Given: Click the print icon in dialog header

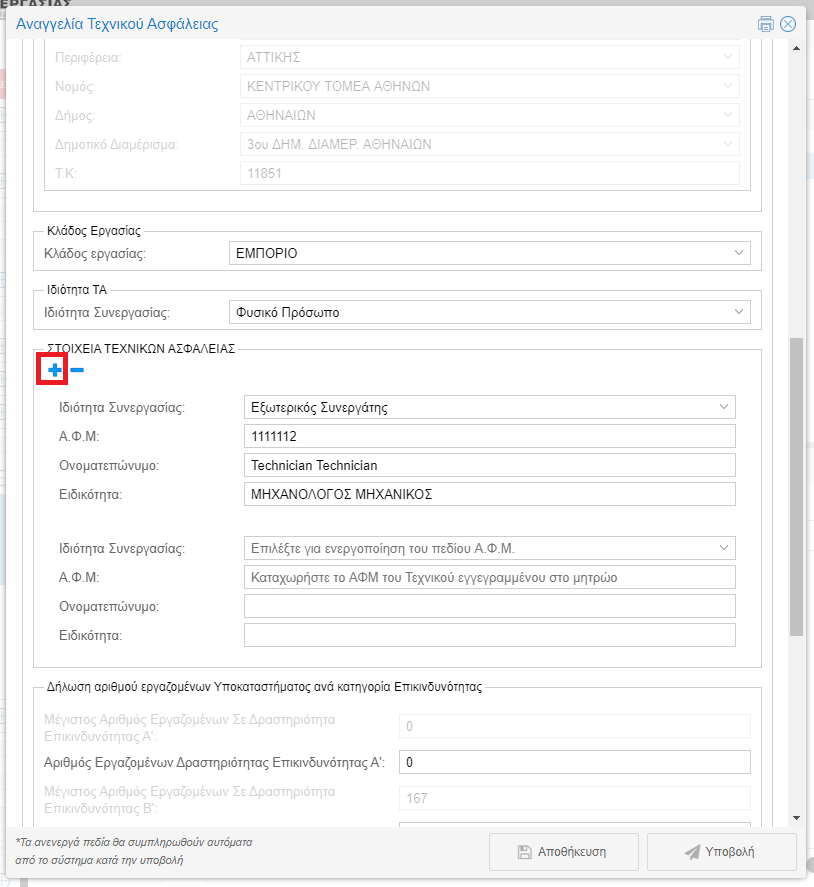Looking at the screenshot, I should 765,24.
